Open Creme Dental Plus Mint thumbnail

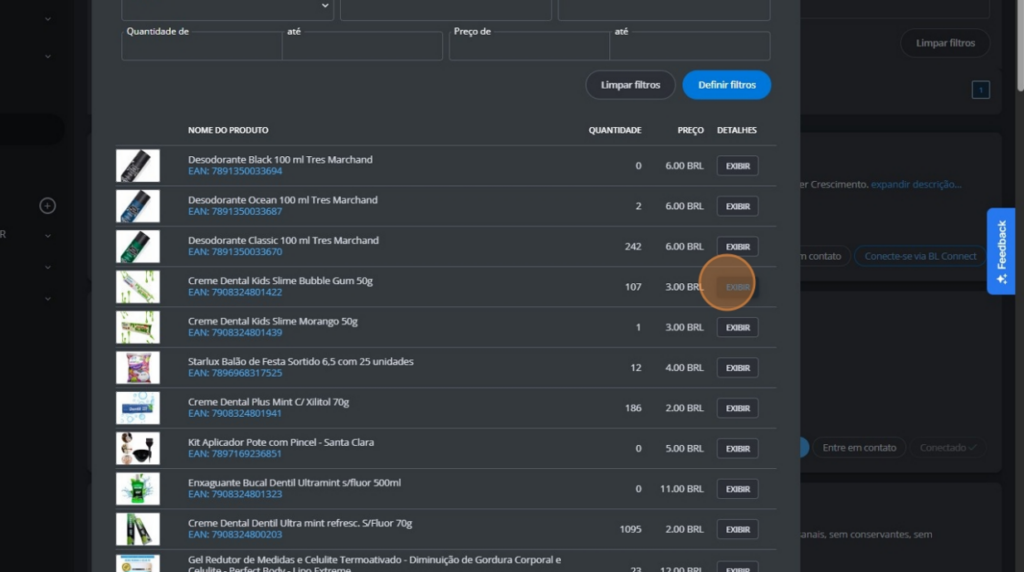138,408
